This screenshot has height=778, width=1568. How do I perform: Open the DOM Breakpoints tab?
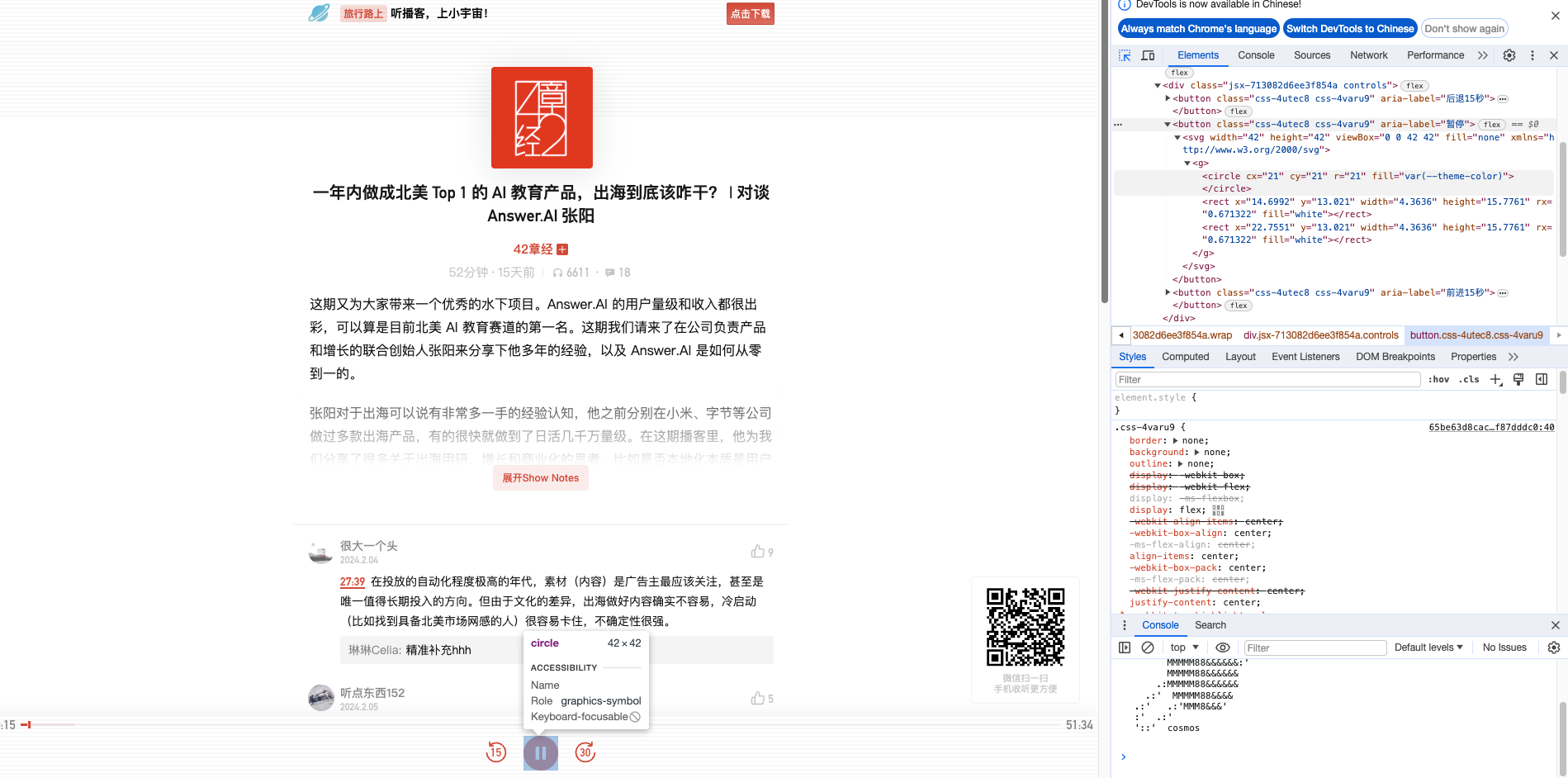click(x=1395, y=357)
